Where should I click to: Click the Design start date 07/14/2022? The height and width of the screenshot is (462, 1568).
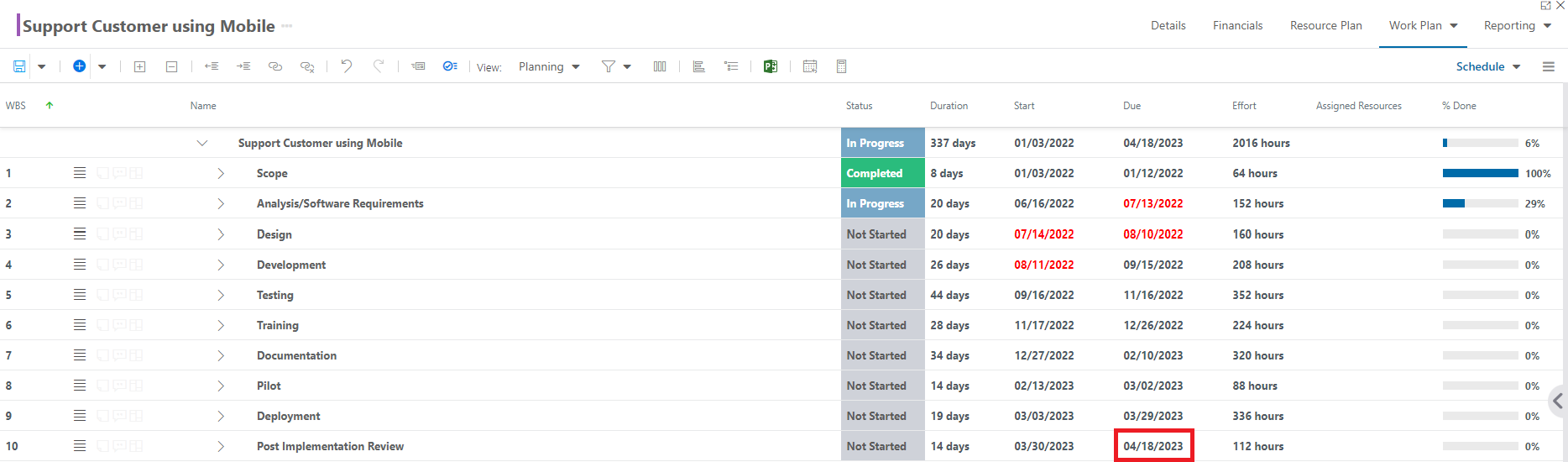coord(1044,234)
